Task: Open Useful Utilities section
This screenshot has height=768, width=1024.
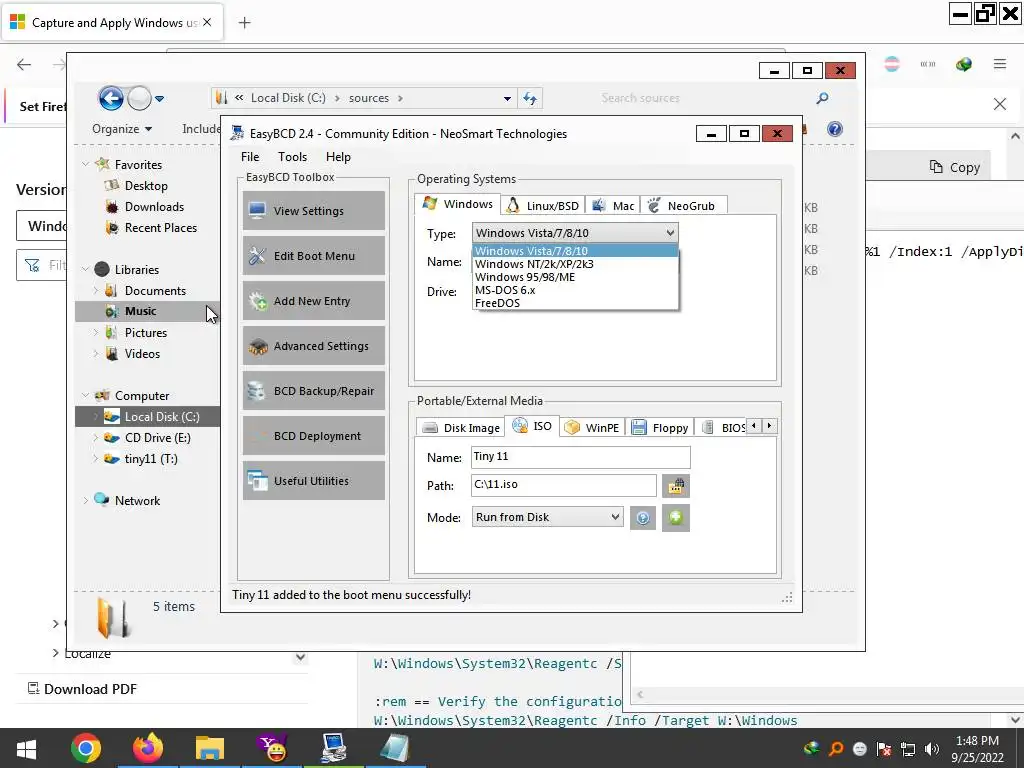Action: (313, 481)
